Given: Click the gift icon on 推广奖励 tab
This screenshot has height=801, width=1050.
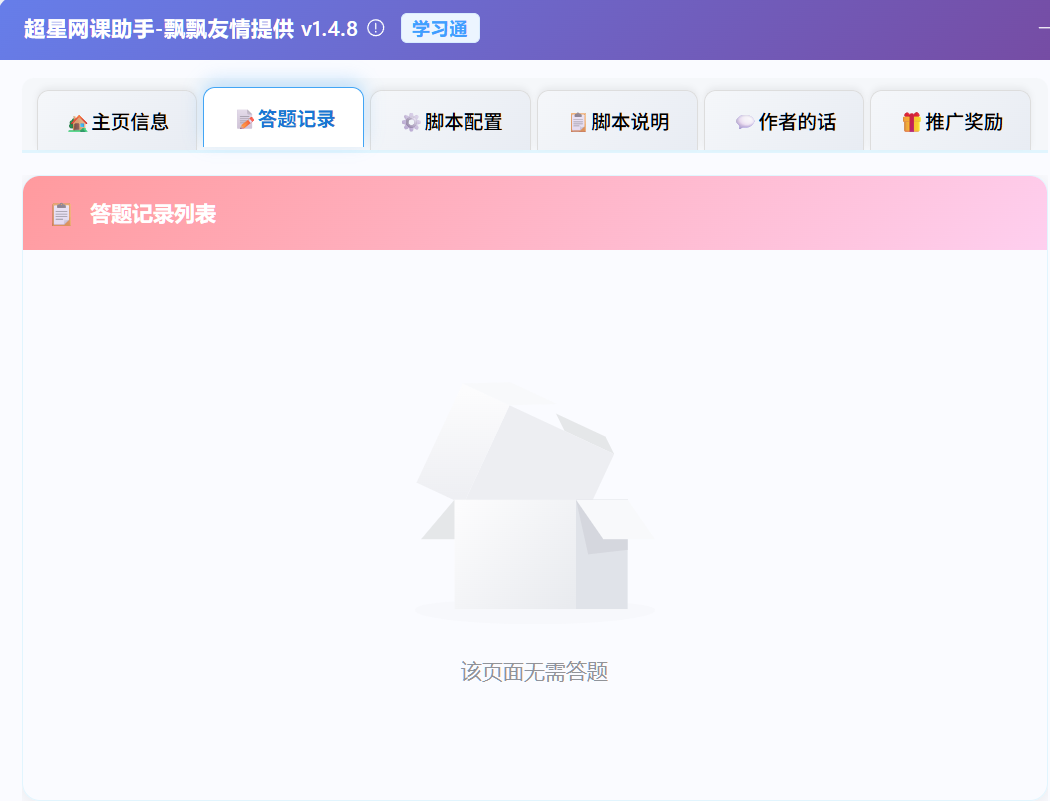Looking at the screenshot, I should click(x=911, y=120).
